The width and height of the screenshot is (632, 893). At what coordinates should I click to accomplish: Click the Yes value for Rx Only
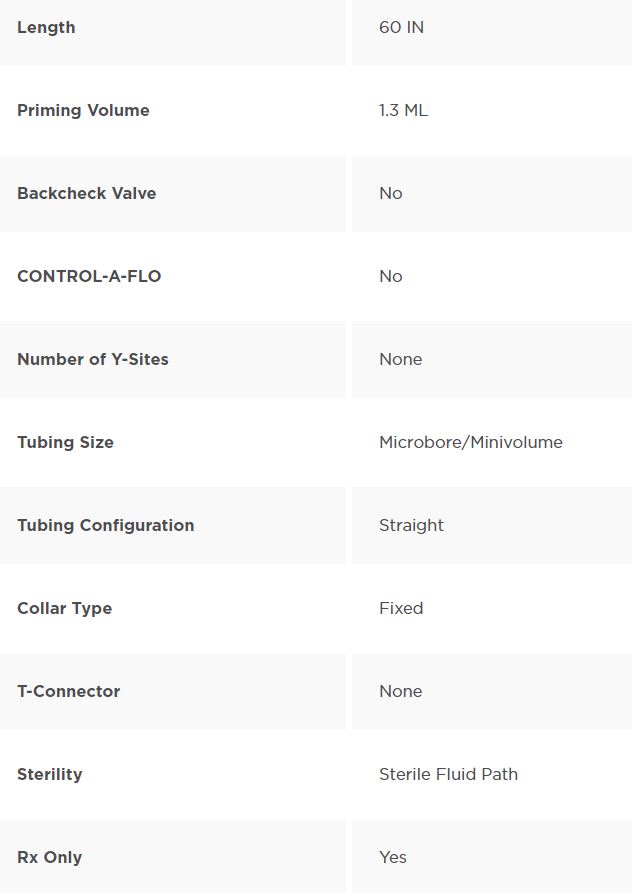(x=393, y=858)
